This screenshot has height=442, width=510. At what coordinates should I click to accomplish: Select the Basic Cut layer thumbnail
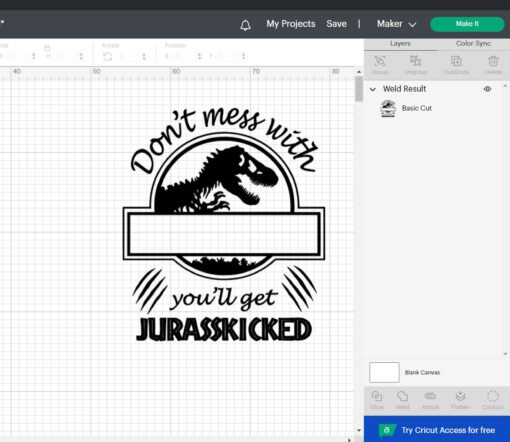388,108
